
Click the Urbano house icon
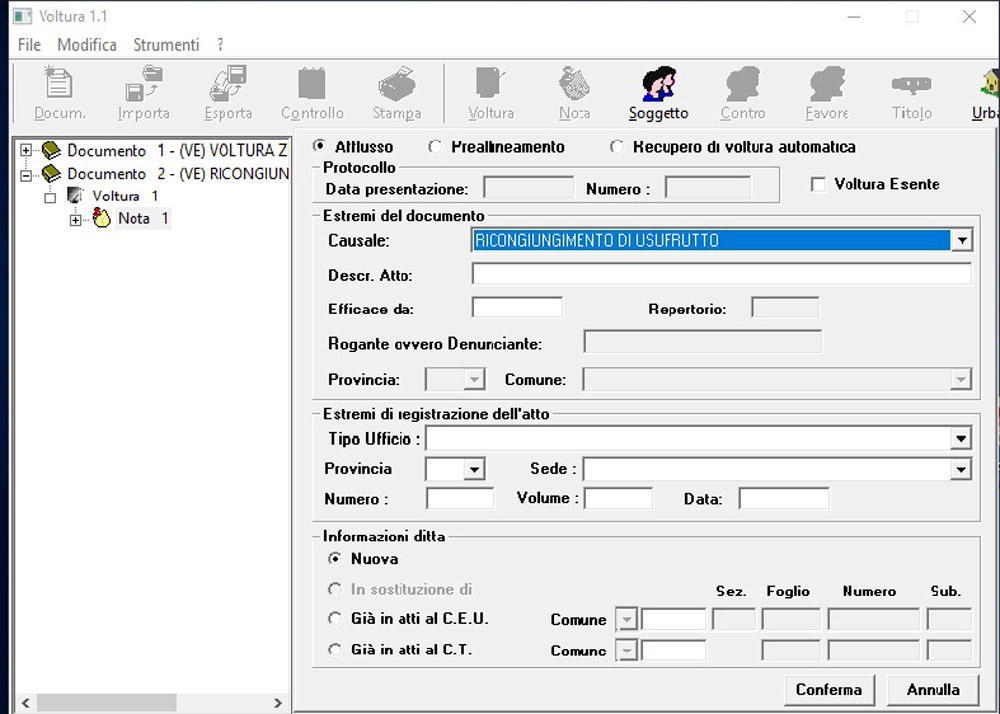990,83
